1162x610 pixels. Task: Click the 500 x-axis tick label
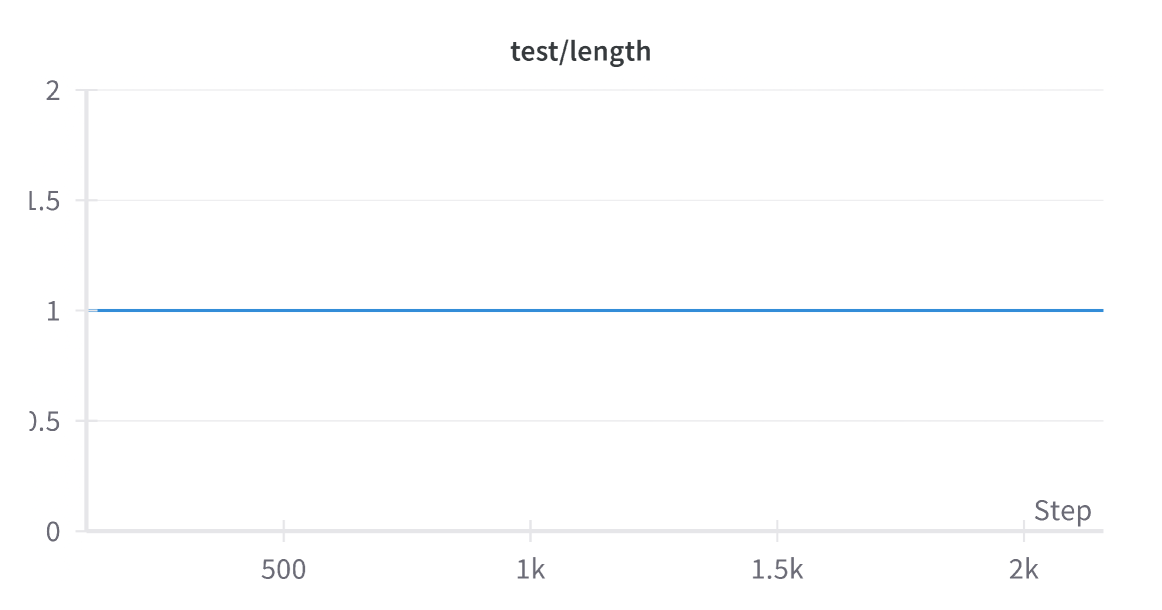283,571
